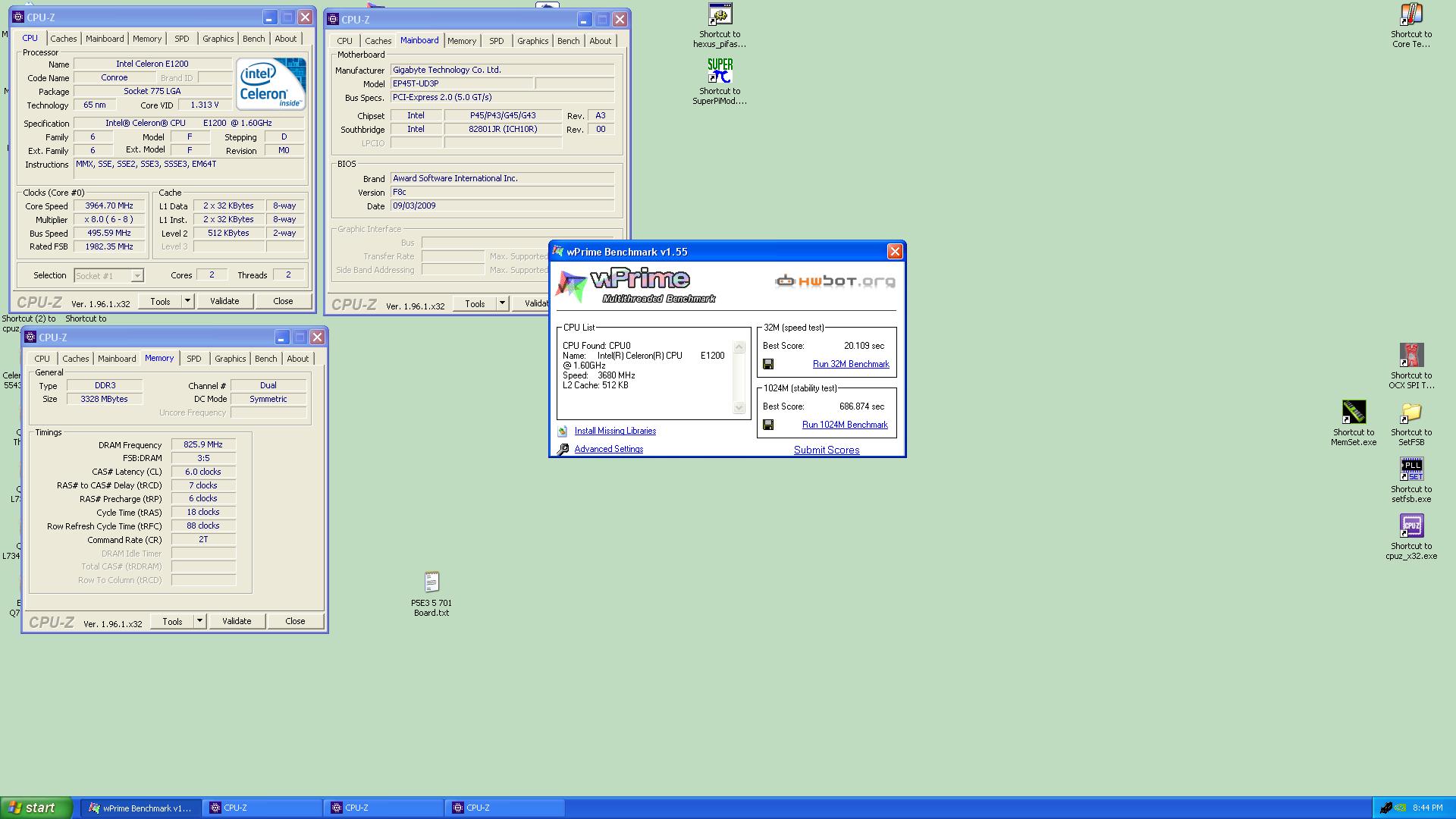Click the CPU-Z icon in the Mainboard window title bar

333,20
